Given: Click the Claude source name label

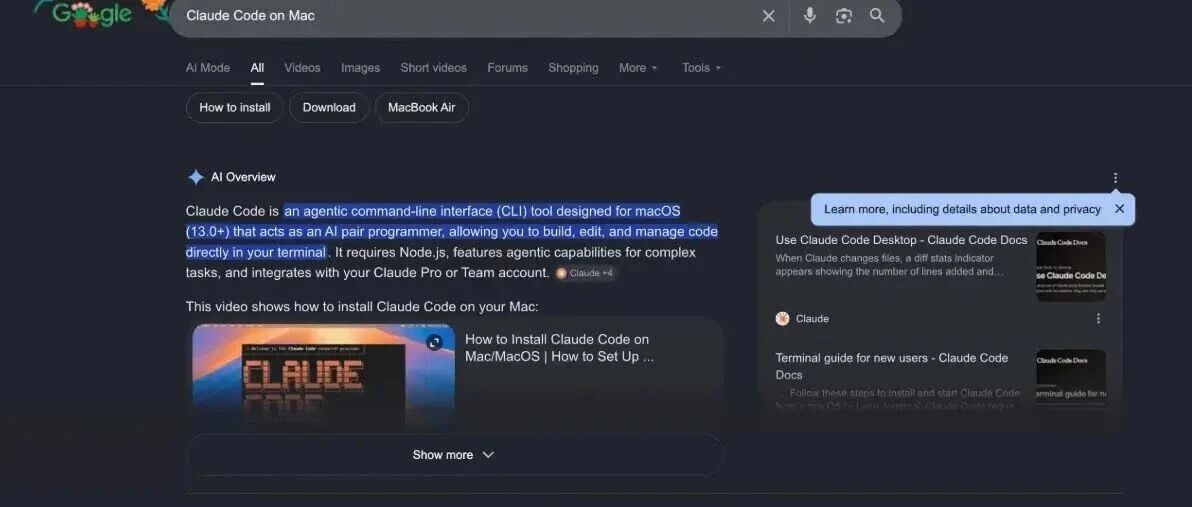Looking at the screenshot, I should pyautogui.click(x=812, y=318).
